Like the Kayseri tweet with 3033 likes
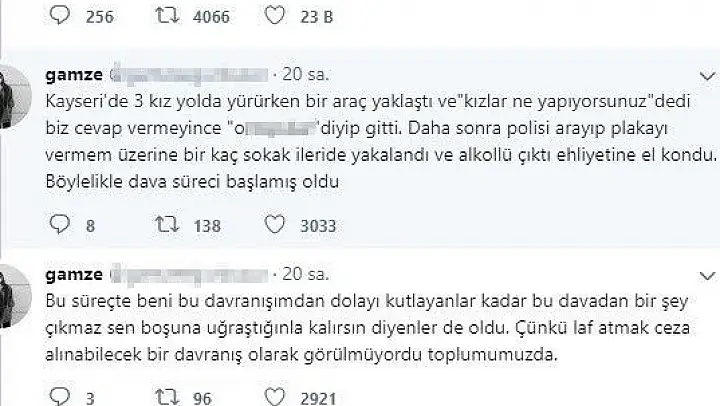Image resolution: width=720 pixels, height=406 pixels. (275, 225)
